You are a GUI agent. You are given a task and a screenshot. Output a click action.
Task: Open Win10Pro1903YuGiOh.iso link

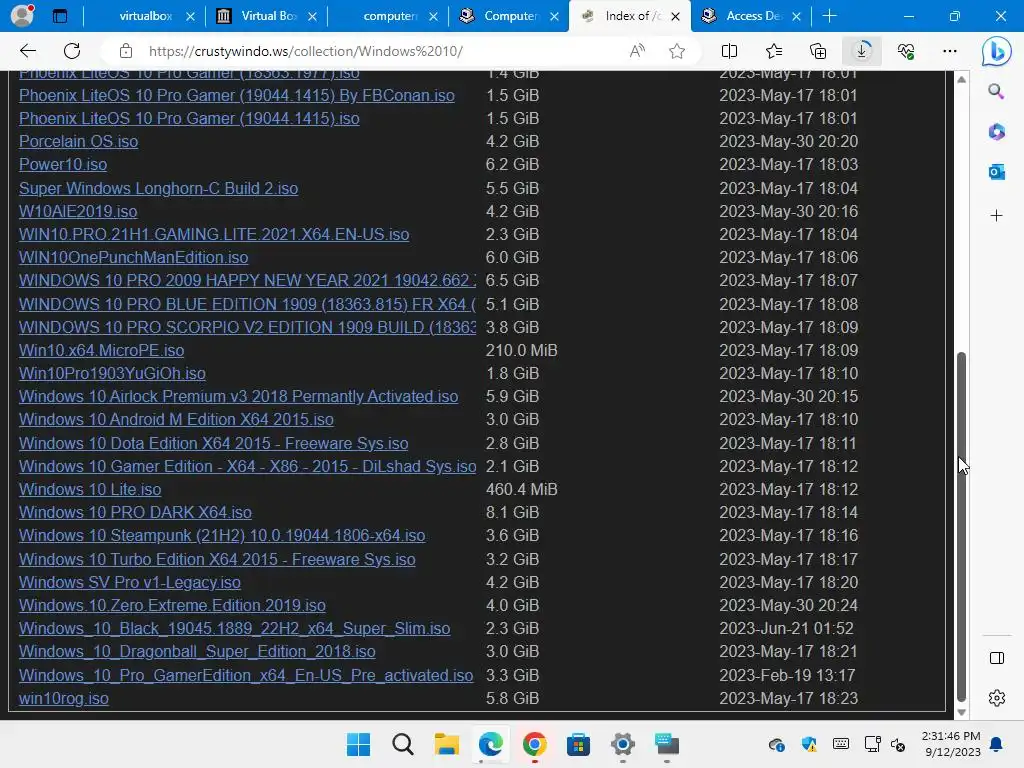(112, 374)
